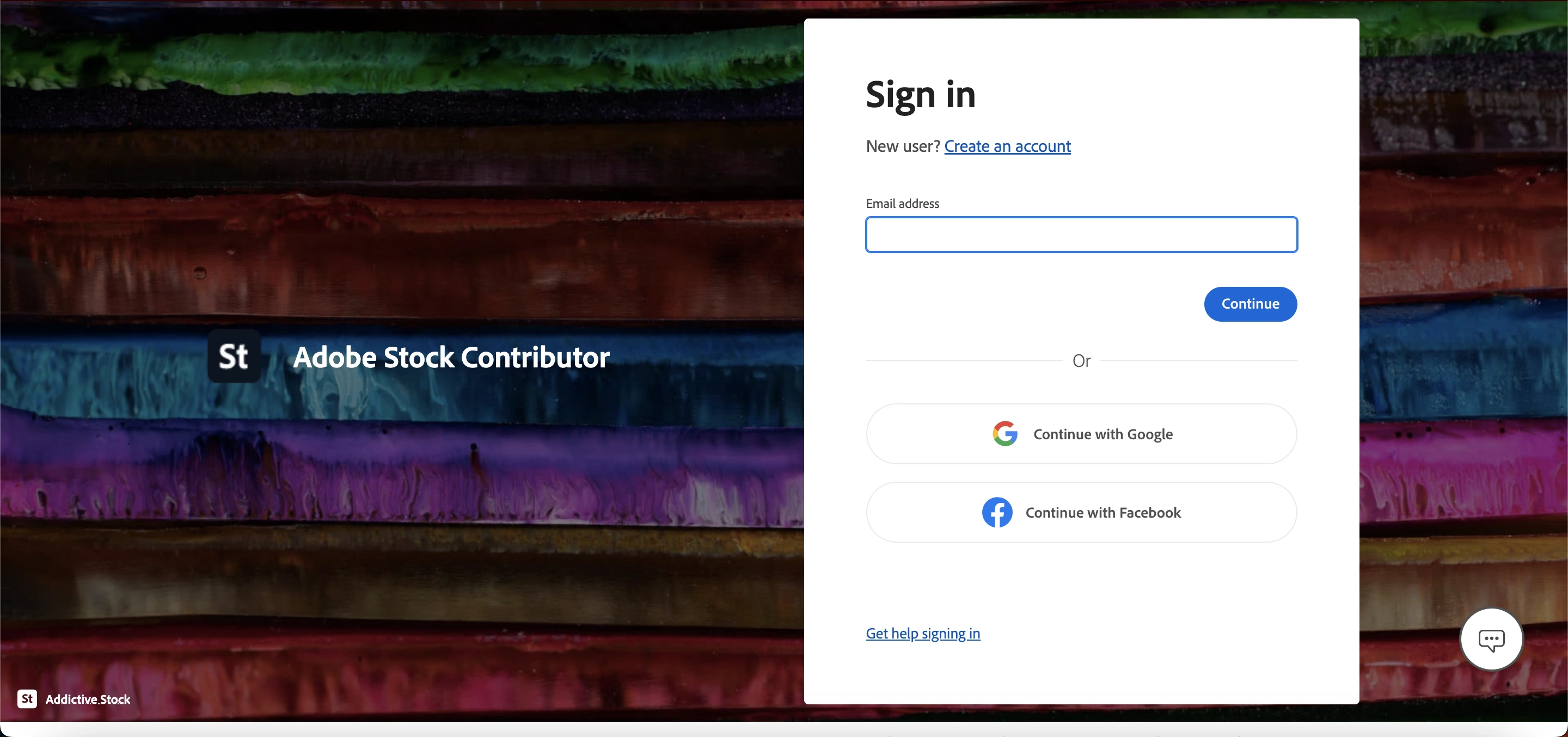Screen dimensions: 1568x737
Task: Click the New user? text
Action: [x=903, y=146]
